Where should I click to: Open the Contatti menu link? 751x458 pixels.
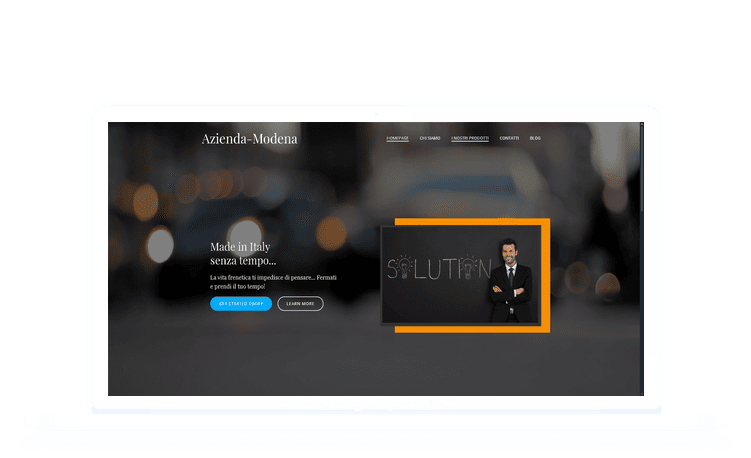[509, 138]
